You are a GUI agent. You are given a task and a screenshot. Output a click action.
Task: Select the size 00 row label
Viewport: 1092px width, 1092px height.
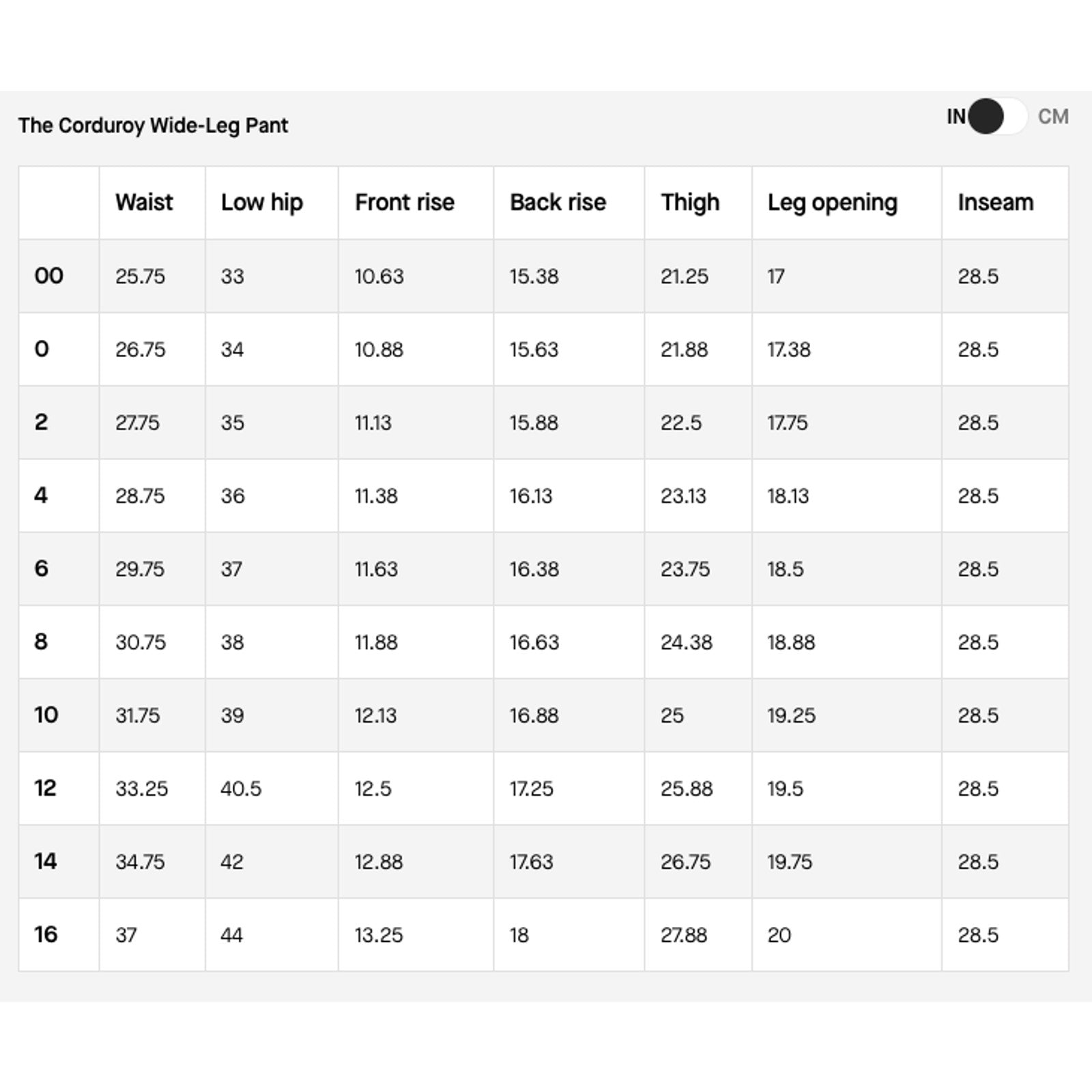coord(49,276)
